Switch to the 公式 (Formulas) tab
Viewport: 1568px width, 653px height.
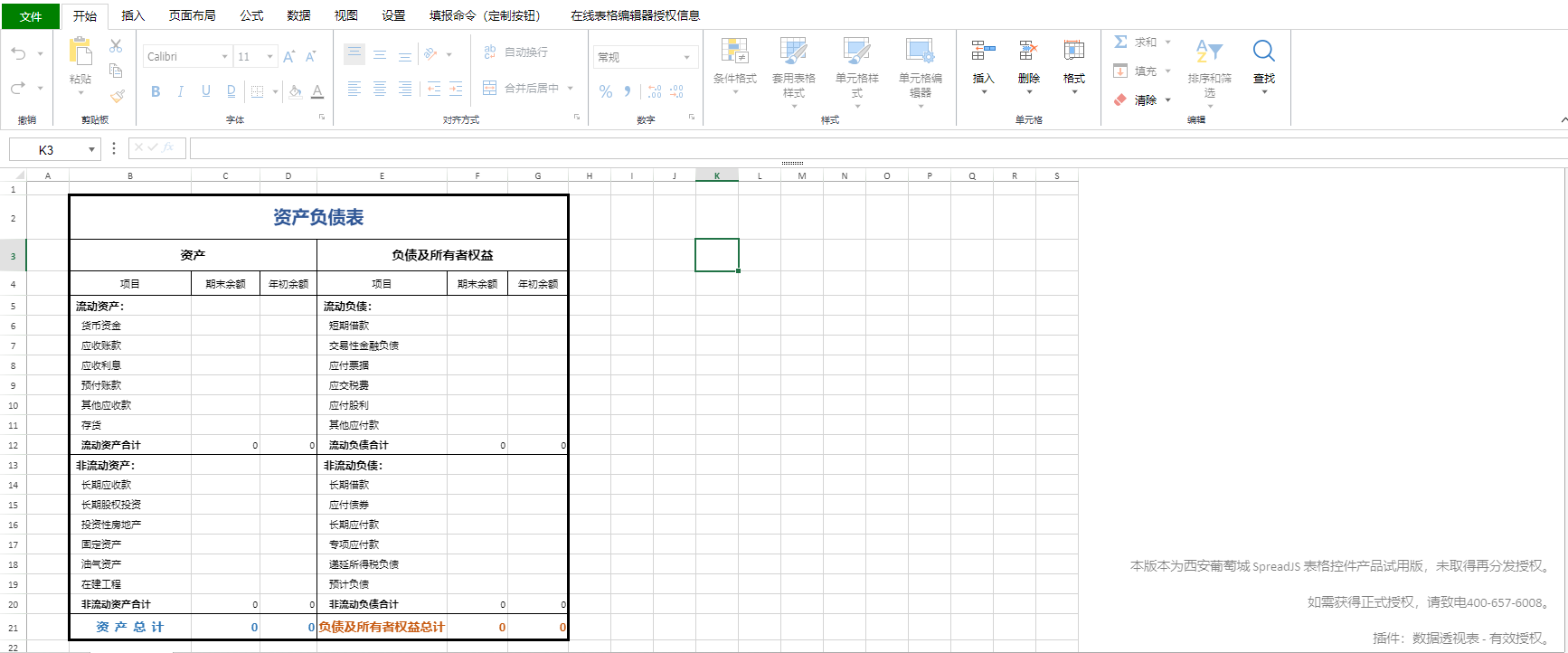pos(251,15)
